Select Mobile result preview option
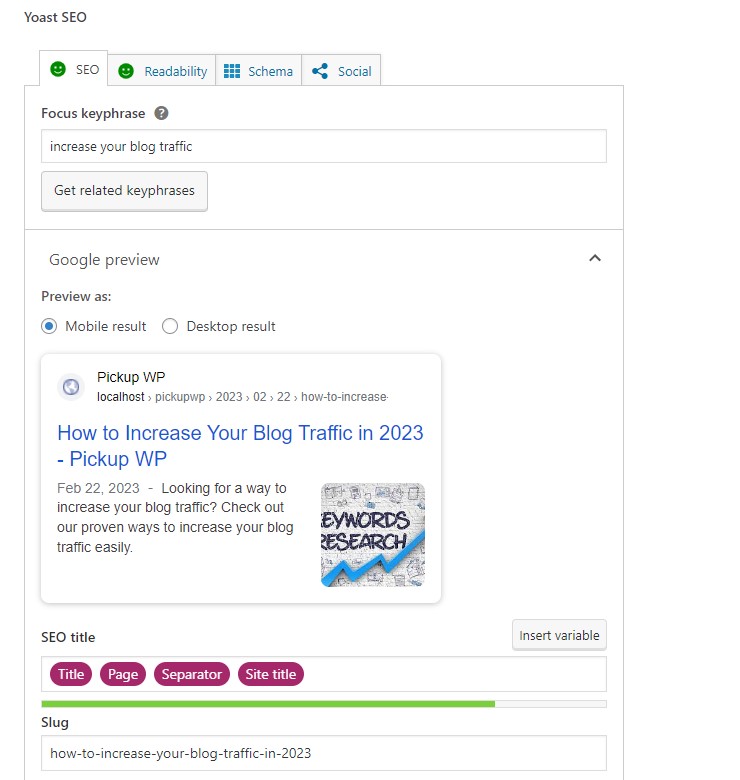The width and height of the screenshot is (740, 780). click(x=49, y=326)
